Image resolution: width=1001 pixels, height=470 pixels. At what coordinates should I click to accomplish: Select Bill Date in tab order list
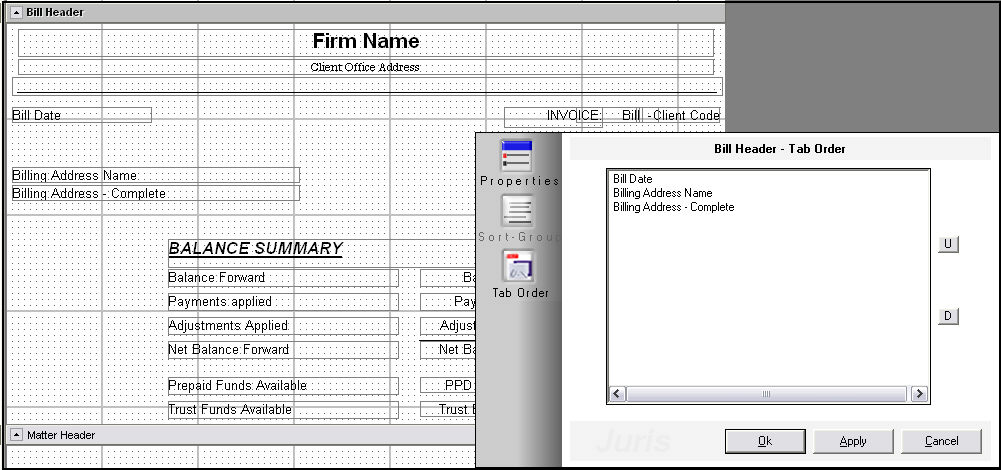[x=633, y=179]
